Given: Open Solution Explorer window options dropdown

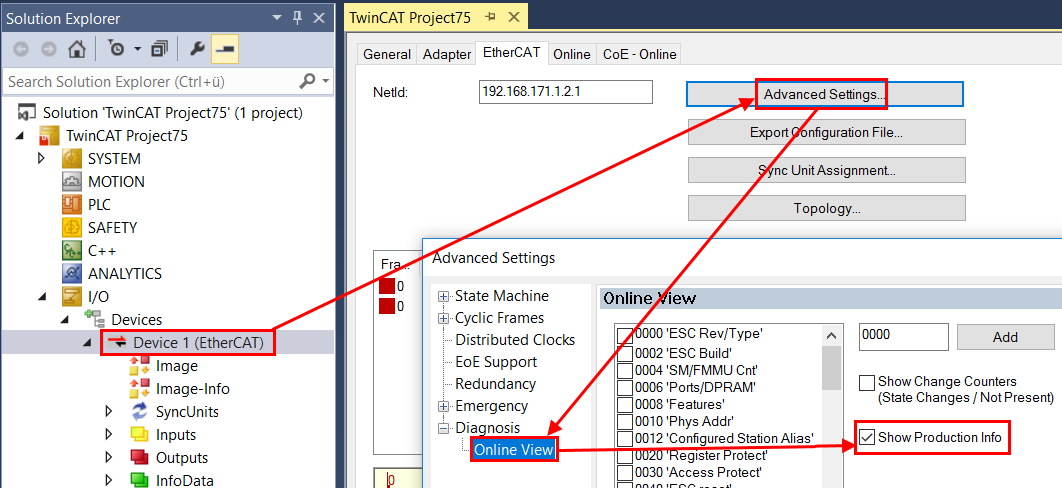Looking at the screenshot, I should (x=276, y=18).
